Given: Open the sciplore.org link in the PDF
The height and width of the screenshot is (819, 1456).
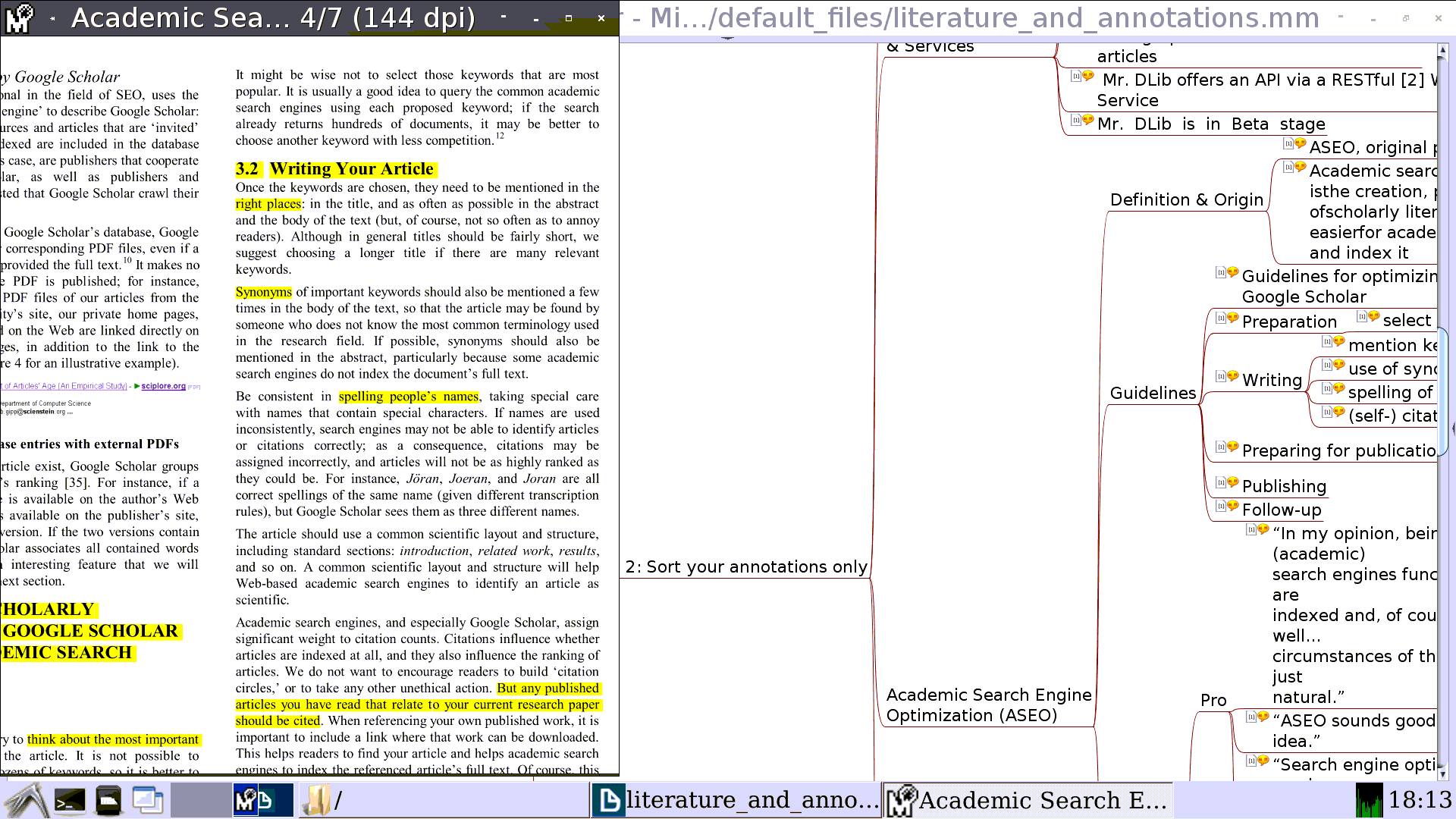Looking at the screenshot, I should pyautogui.click(x=163, y=386).
